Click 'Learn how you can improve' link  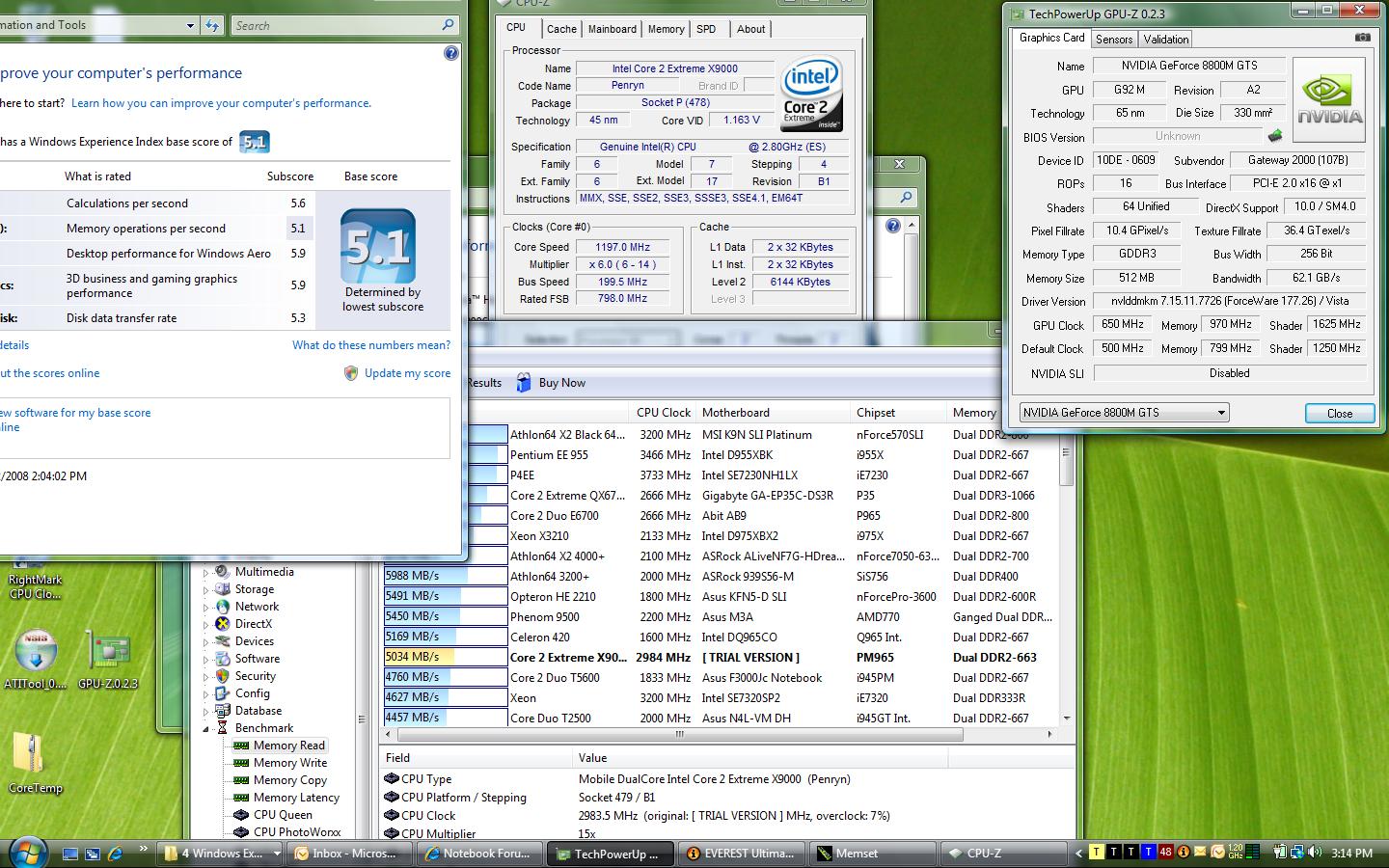tap(221, 103)
